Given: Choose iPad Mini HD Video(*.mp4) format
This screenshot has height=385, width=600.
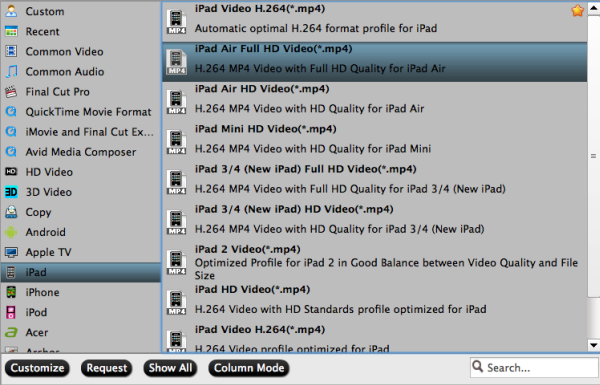Looking at the screenshot, I should [x=374, y=139].
